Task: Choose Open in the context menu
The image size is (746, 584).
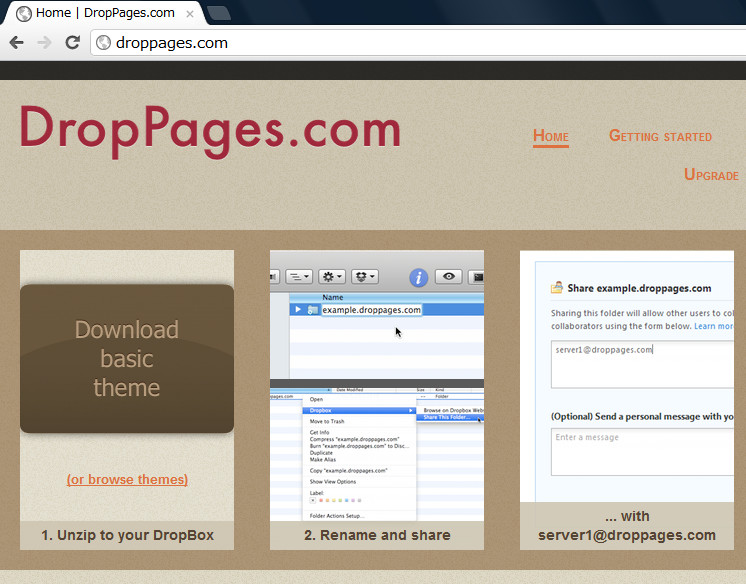Action: point(316,399)
